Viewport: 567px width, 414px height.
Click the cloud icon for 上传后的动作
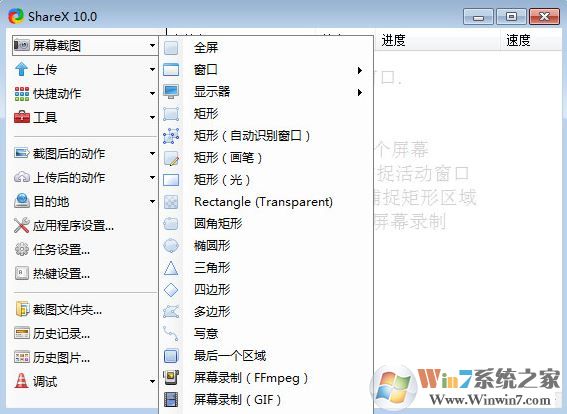pyautogui.click(x=22, y=177)
